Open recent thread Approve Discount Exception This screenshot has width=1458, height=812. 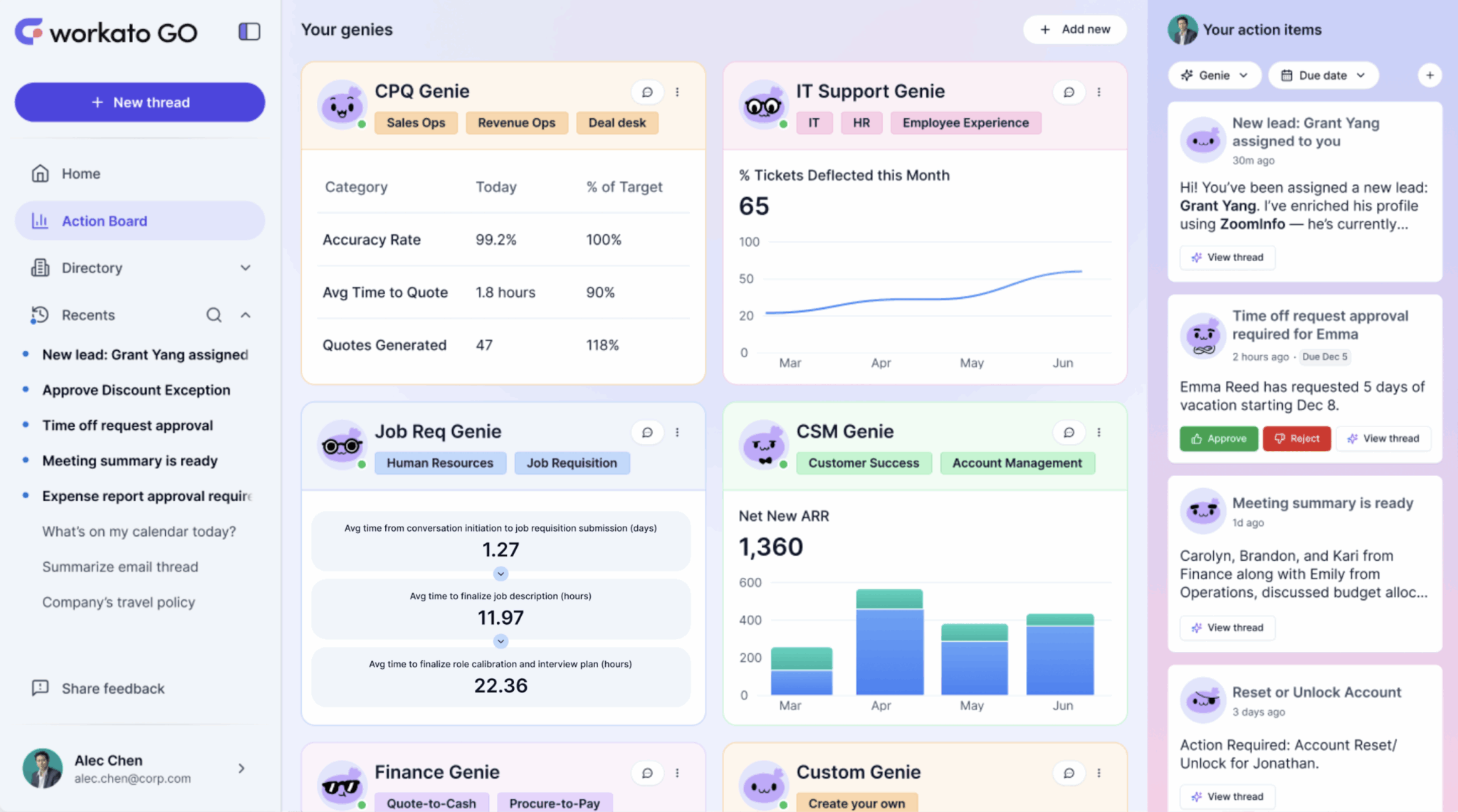136,390
